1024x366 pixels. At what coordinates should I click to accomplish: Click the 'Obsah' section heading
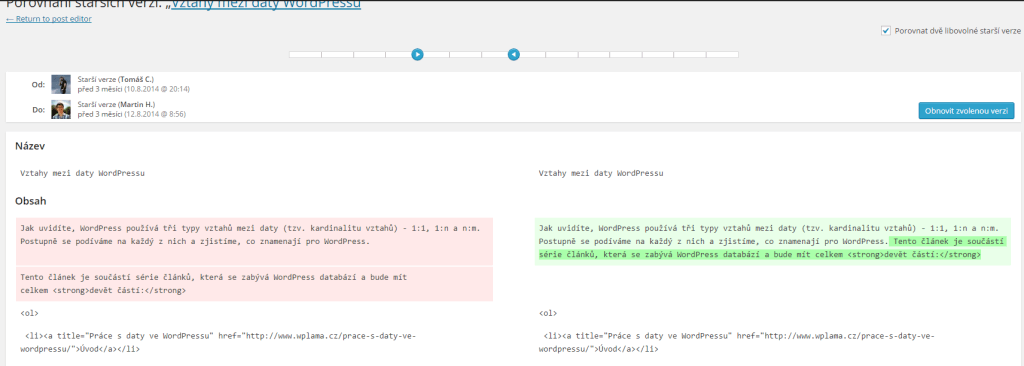pyautogui.click(x=29, y=201)
